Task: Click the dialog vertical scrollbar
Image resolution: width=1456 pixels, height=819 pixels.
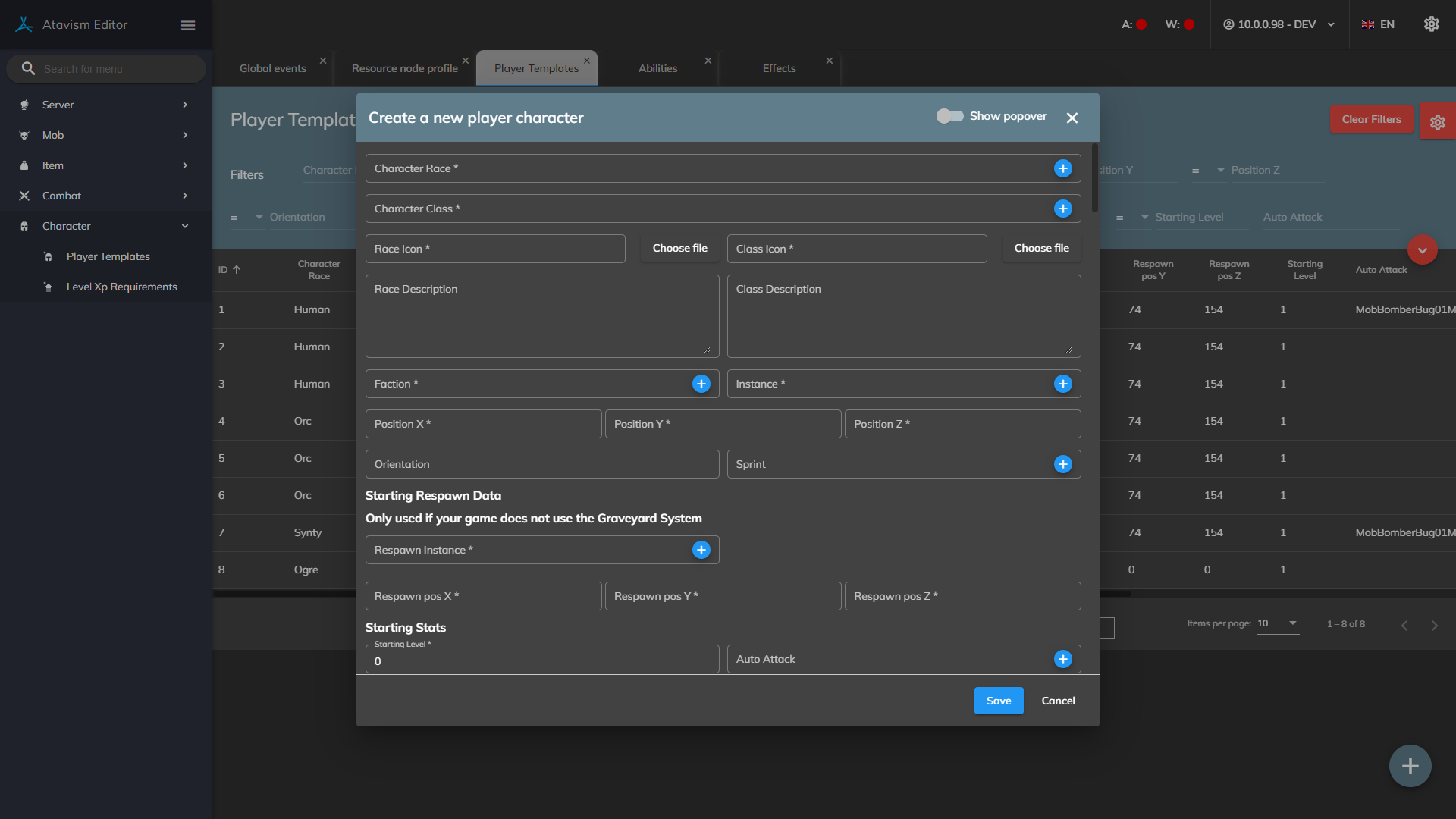Action: [1094, 179]
